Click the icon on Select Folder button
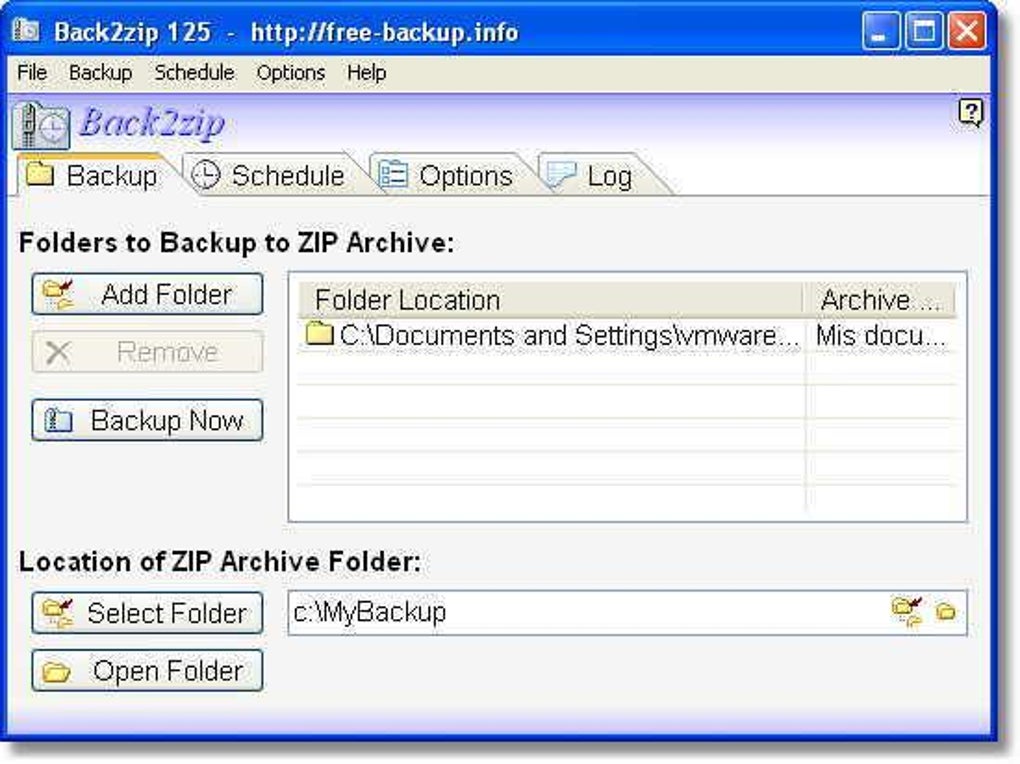 [x=57, y=613]
